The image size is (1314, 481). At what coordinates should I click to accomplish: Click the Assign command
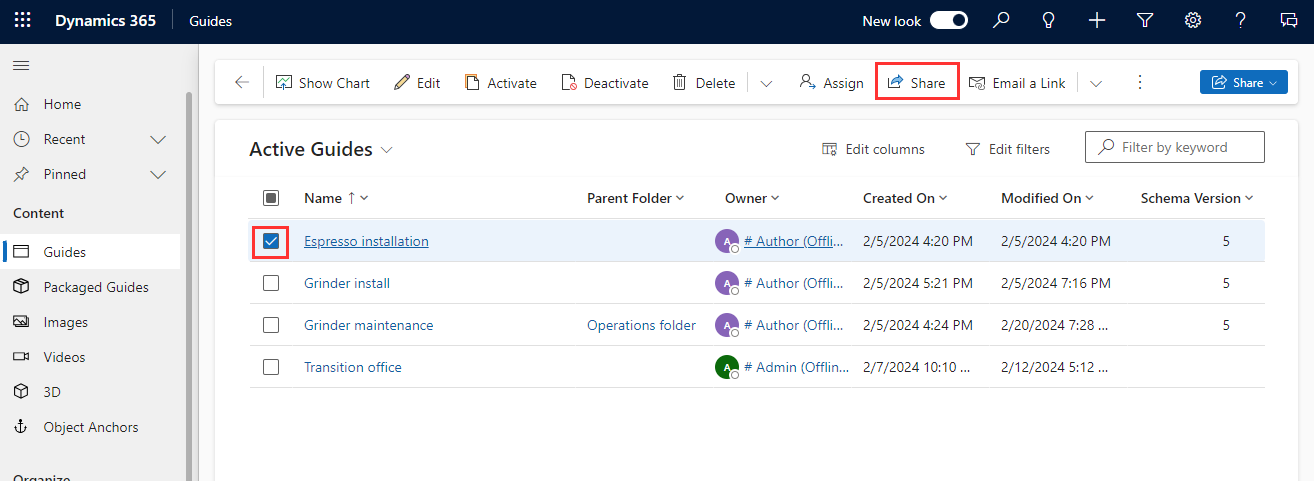[x=831, y=83]
